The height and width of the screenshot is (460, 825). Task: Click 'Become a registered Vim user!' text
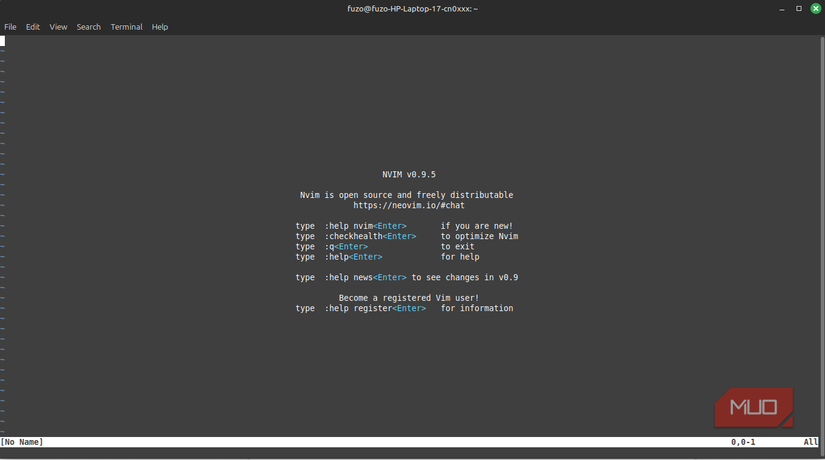tap(409, 298)
